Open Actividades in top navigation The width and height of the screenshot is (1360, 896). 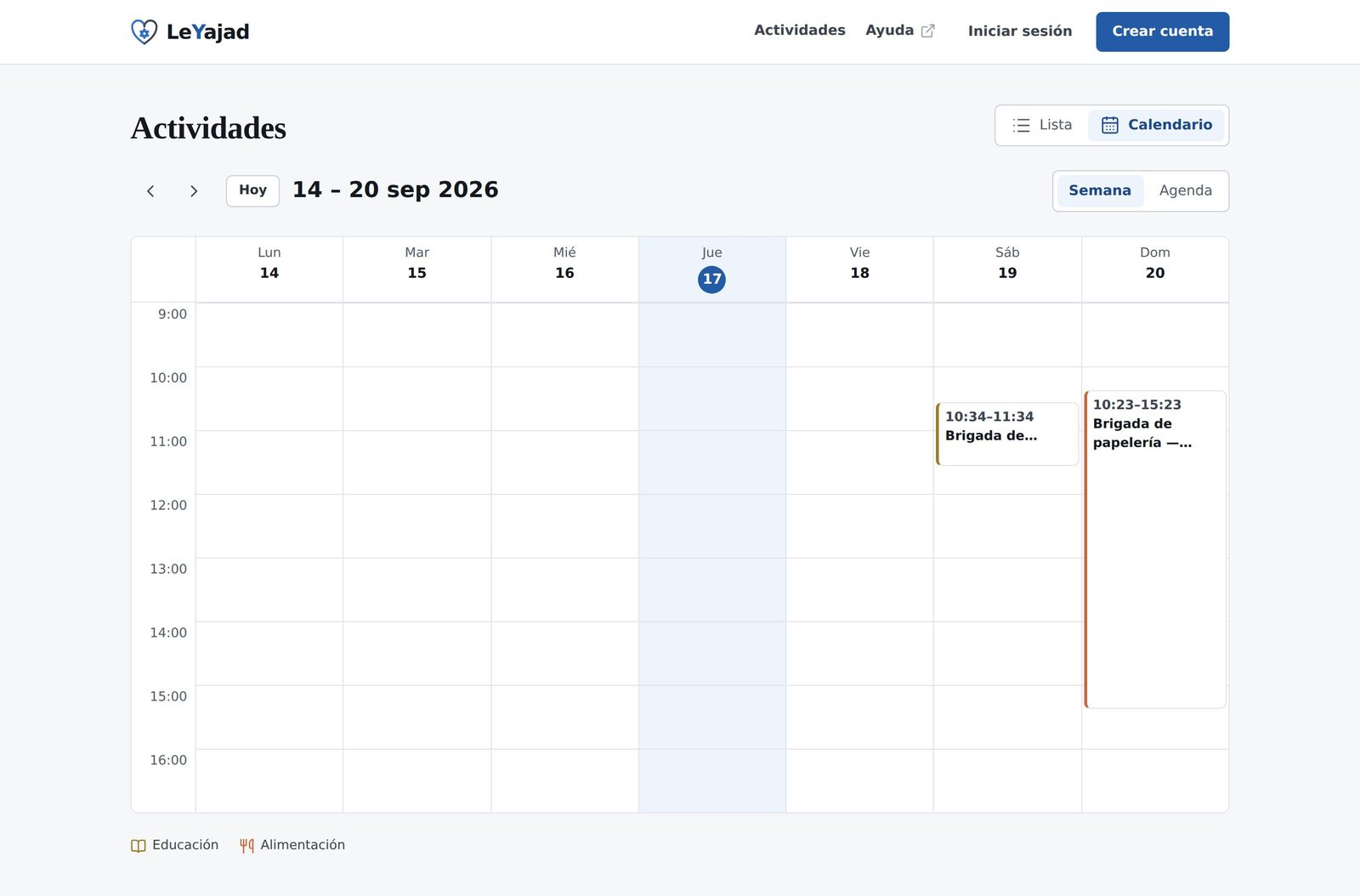pyautogui.click(x=800, y=31)
